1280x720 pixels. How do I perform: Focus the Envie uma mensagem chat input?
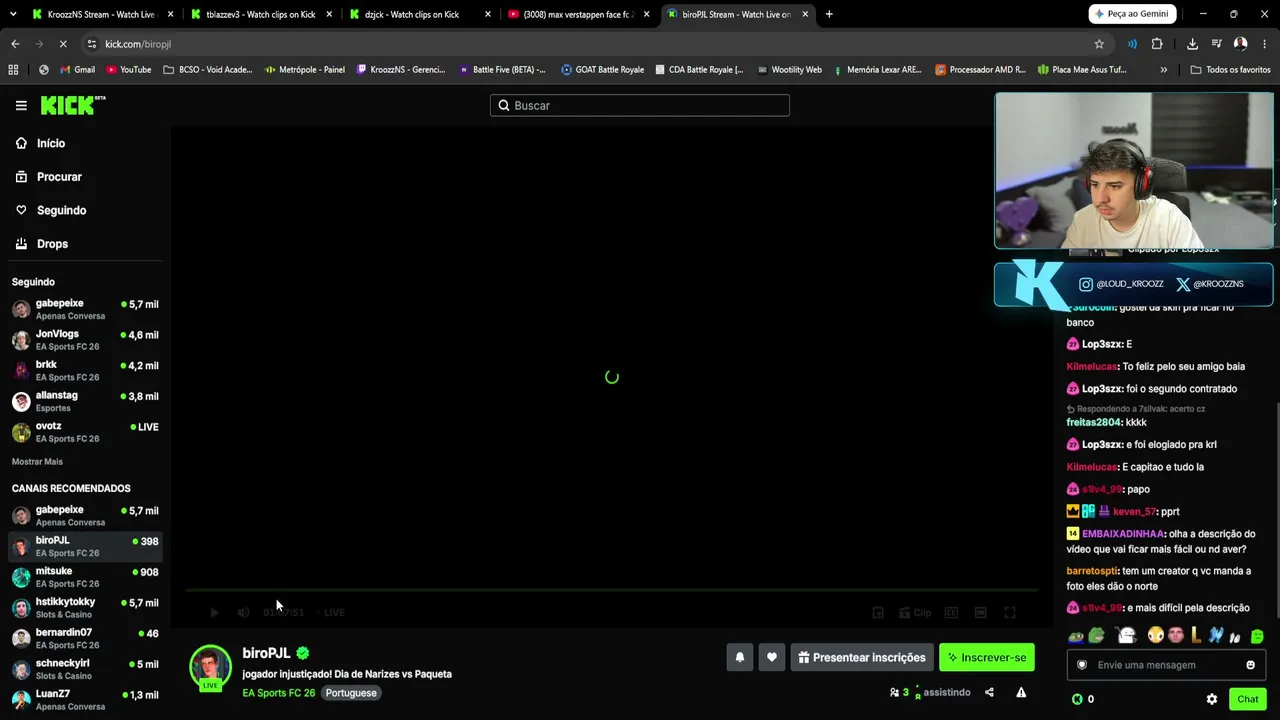pos(1166,665)
